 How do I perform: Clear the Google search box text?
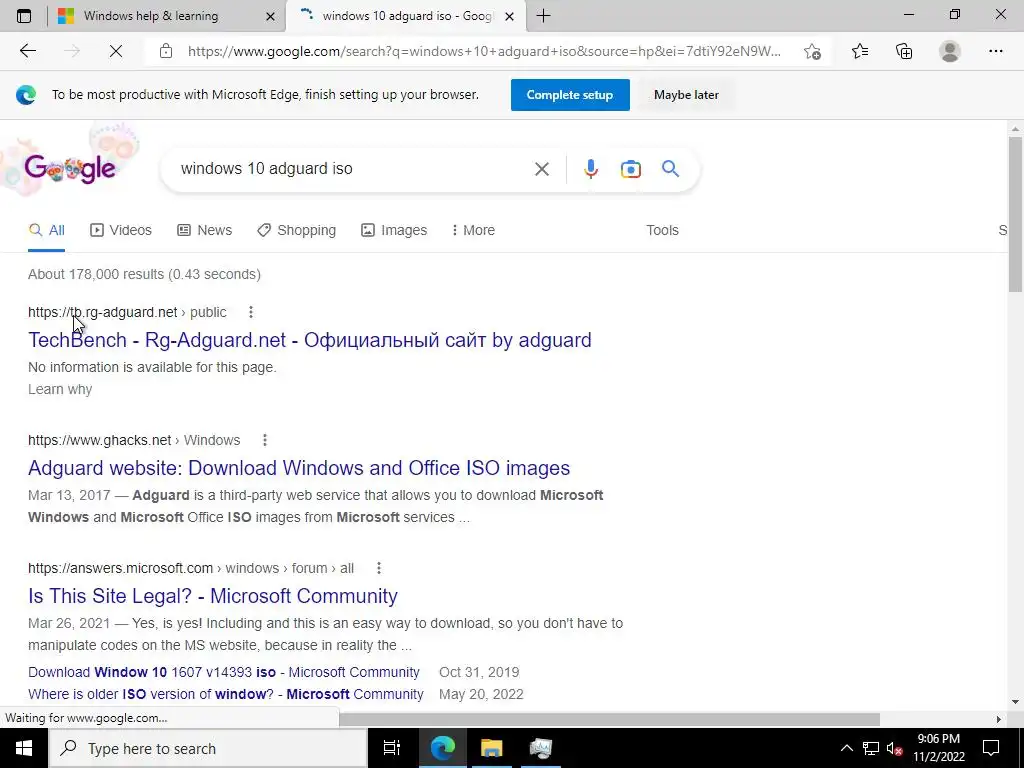click(541, 169)
